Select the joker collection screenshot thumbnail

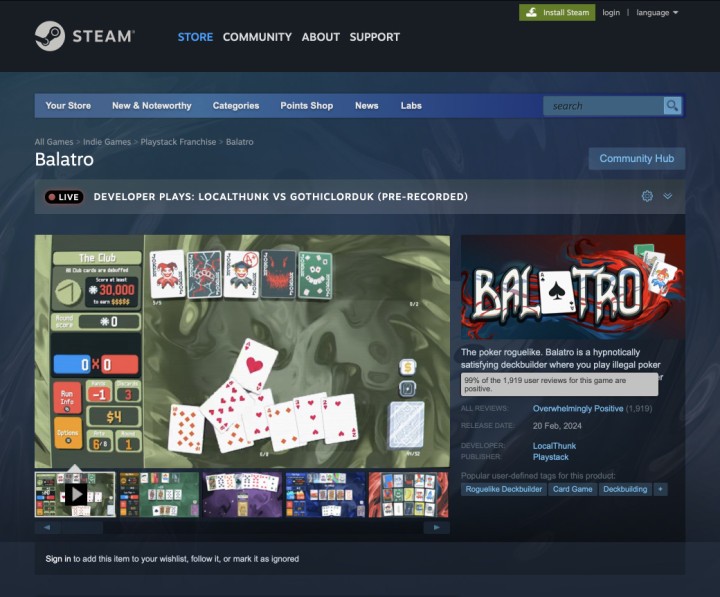tap(408, 495)
